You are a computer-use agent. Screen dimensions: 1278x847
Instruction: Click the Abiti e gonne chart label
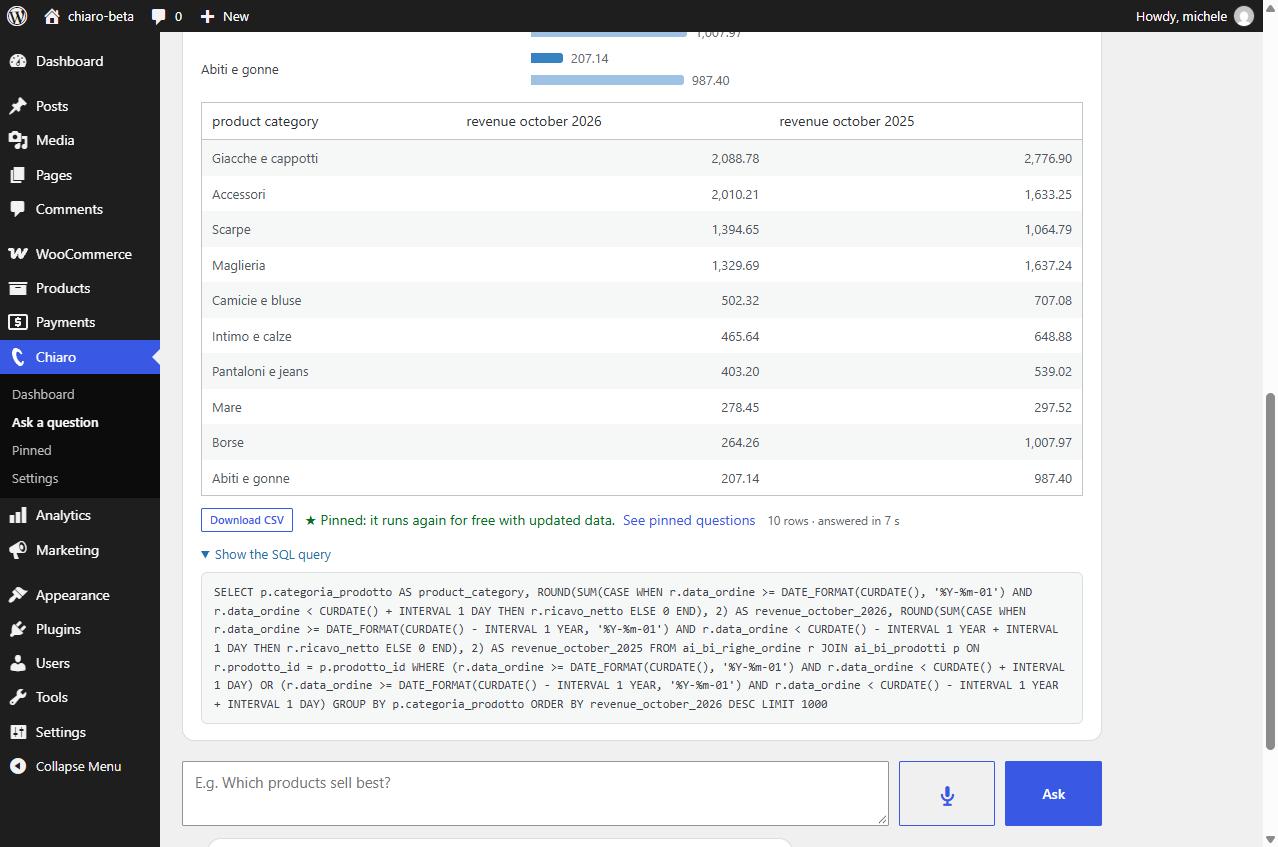pyautogui.click(x=240, y=69)
